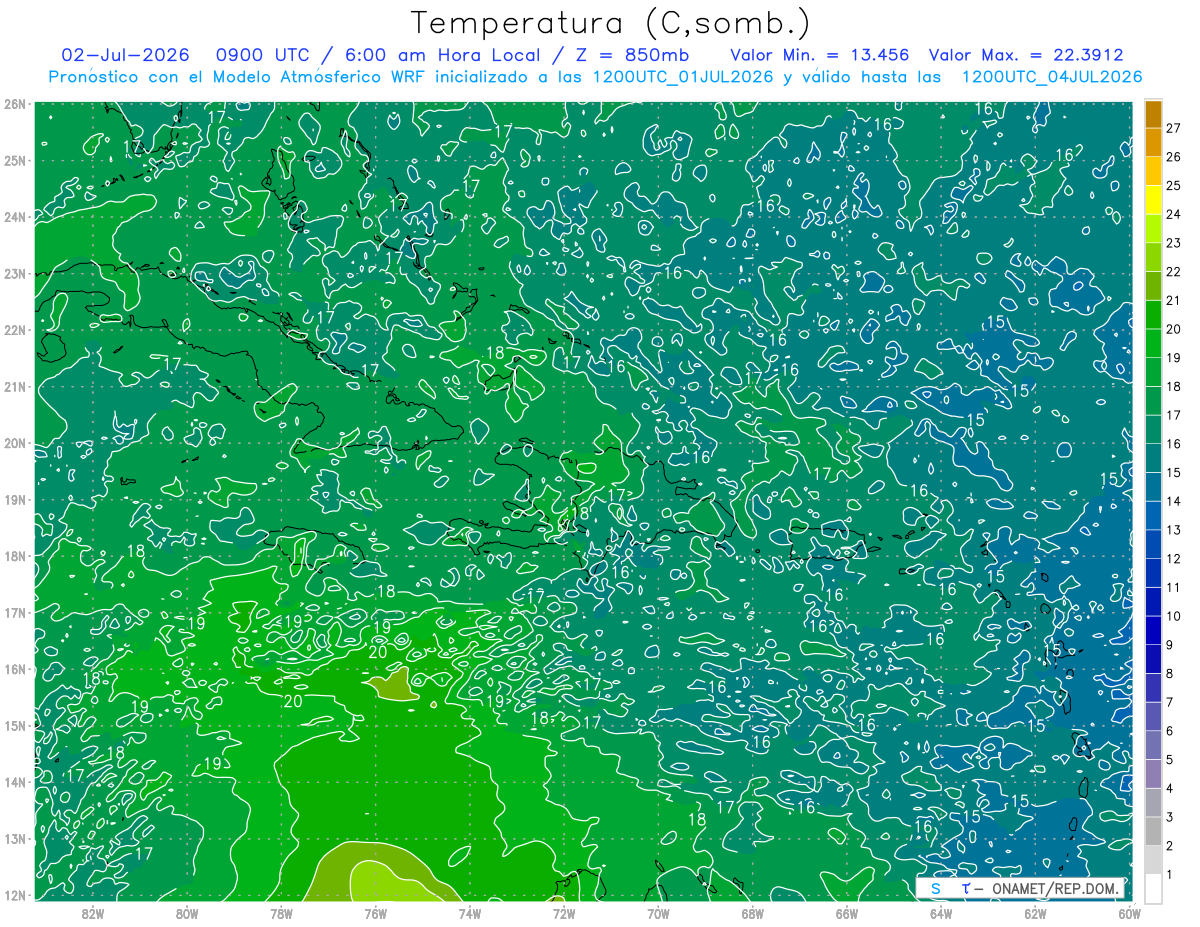Click color scale label "12"
Screen dimensions: 1200x927
1174,558
